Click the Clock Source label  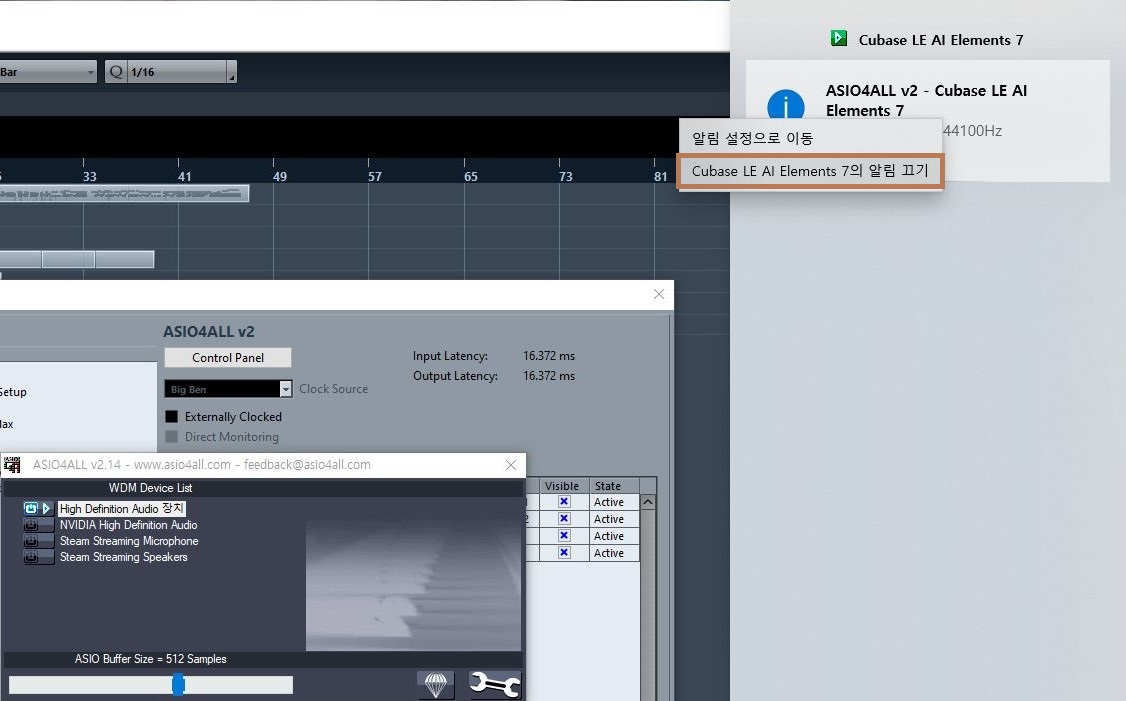(334, 389)
